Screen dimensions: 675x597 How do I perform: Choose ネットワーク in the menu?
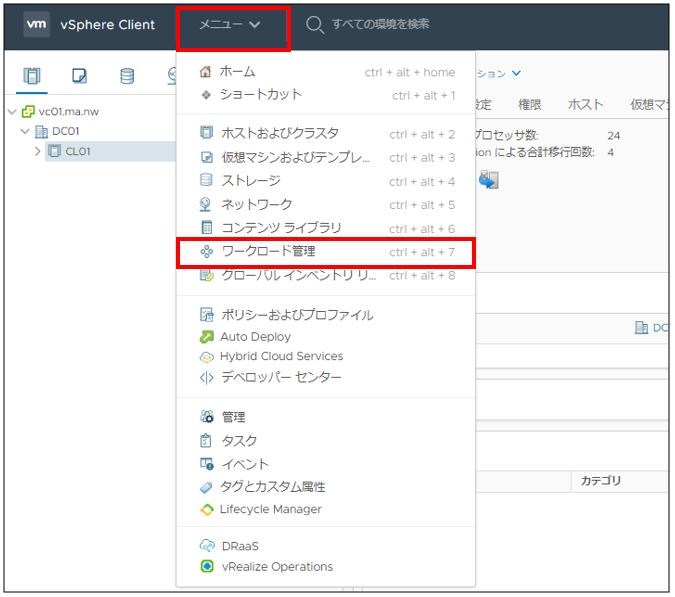[256, 205]
